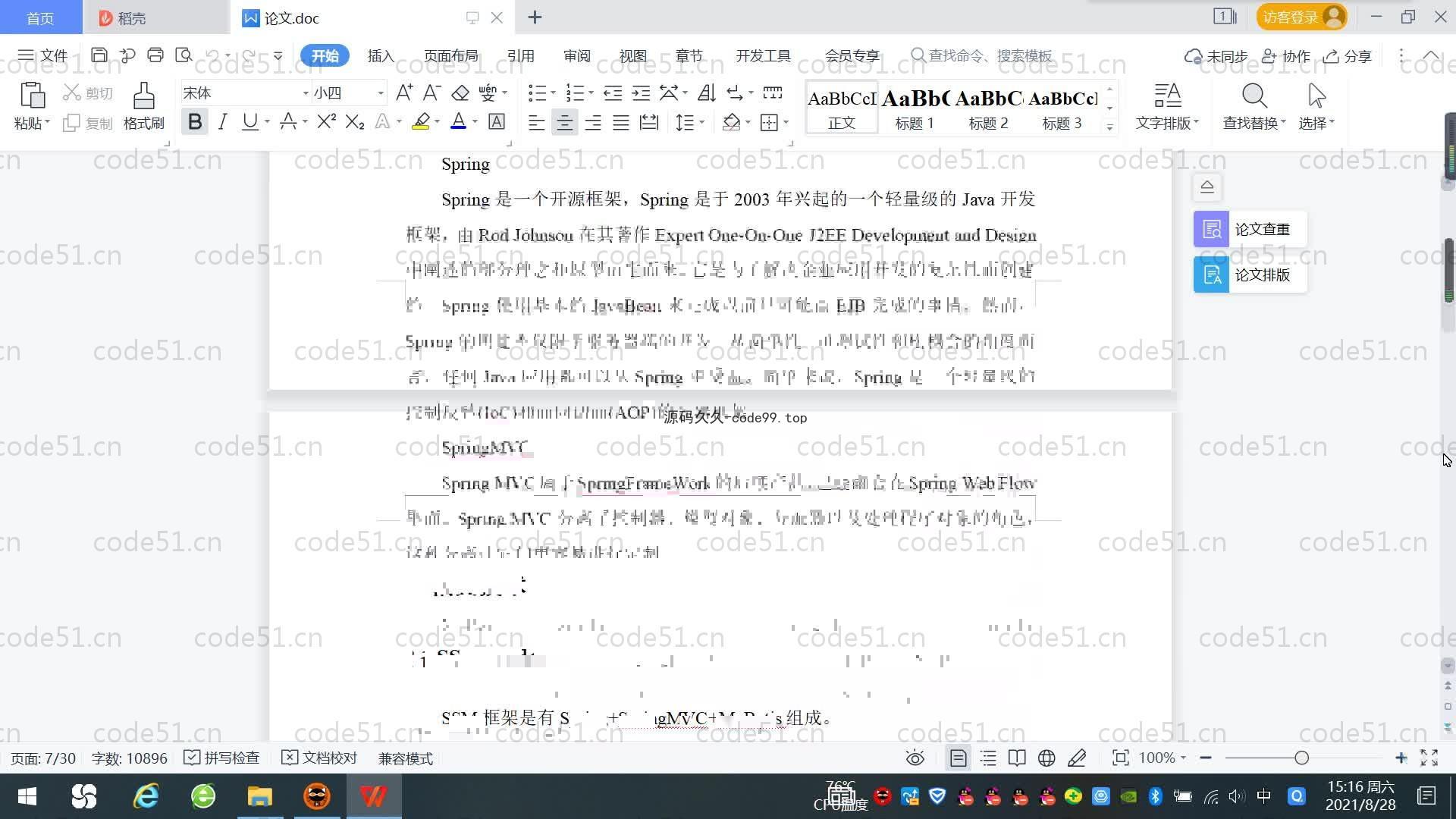Click the yellow text highlight color swatch
1456x819 pixels.
coord(421,121)
